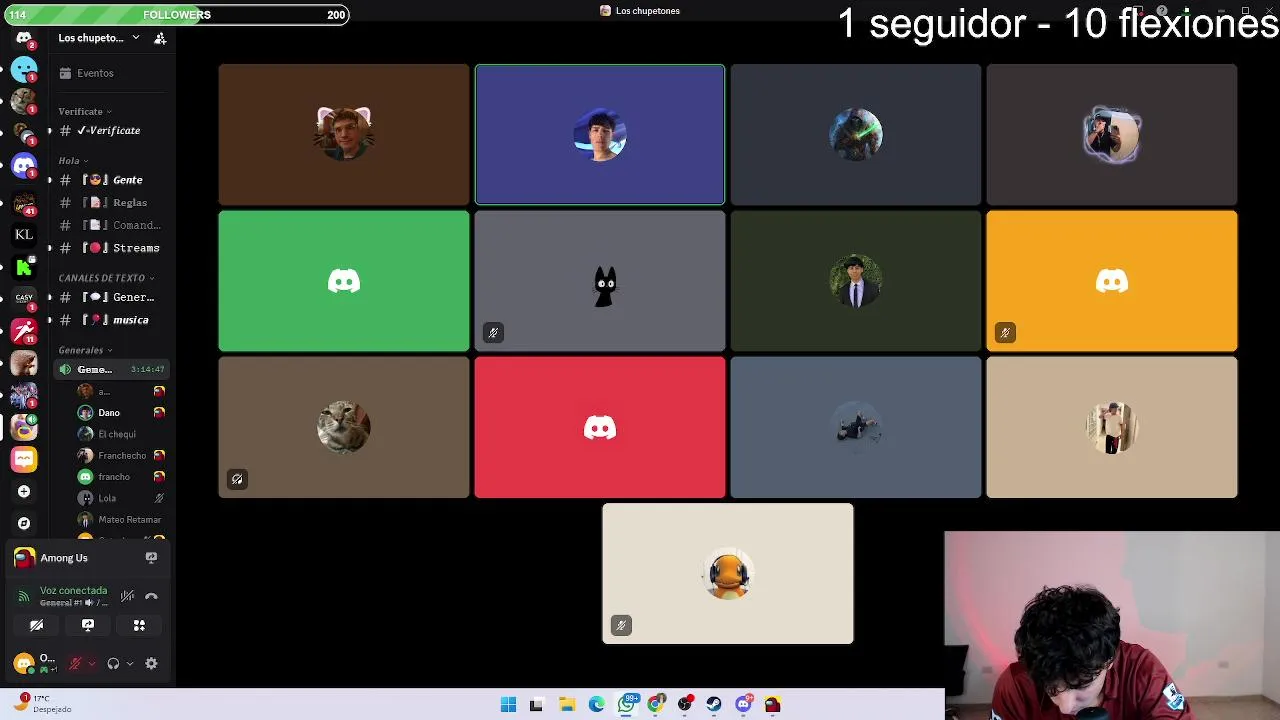
Task: Open OBS Studio from taskbar
Action: (x=685, y=705)
